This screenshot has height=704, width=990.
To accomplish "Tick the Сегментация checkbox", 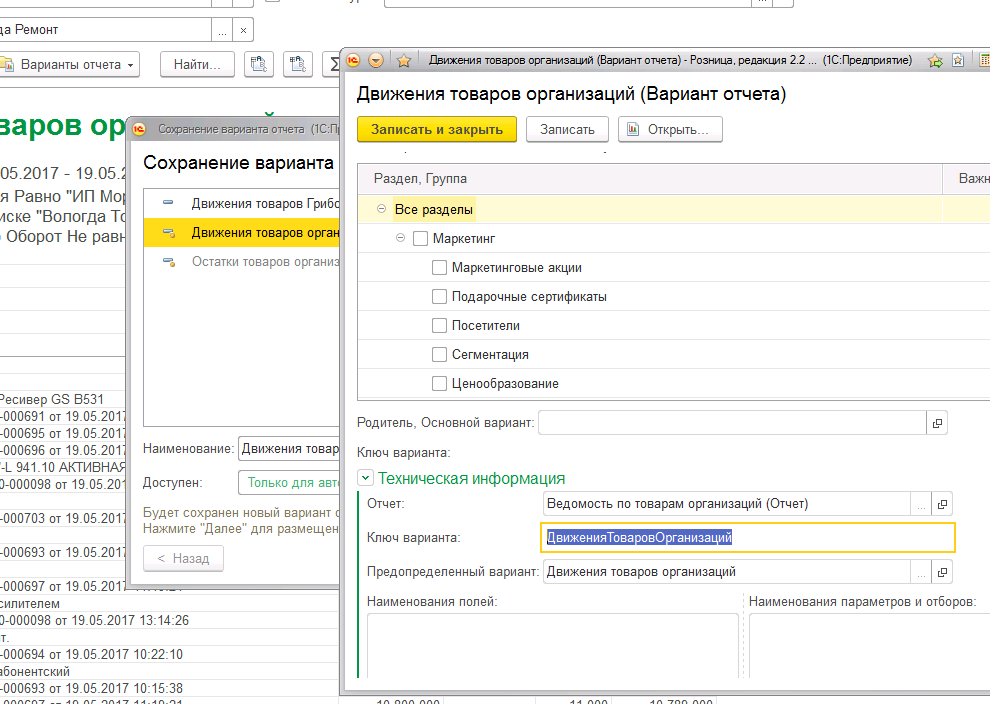I will [x=439, y=355].
